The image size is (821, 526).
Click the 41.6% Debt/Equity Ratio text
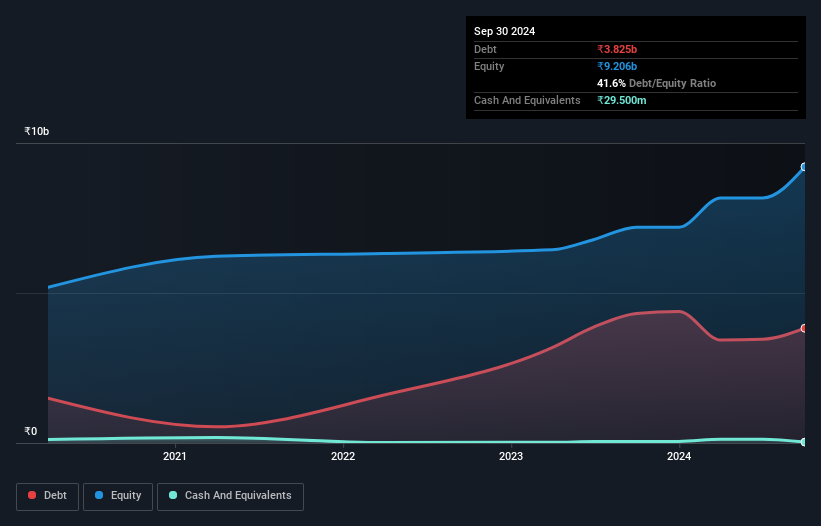(x=656, y=83)
